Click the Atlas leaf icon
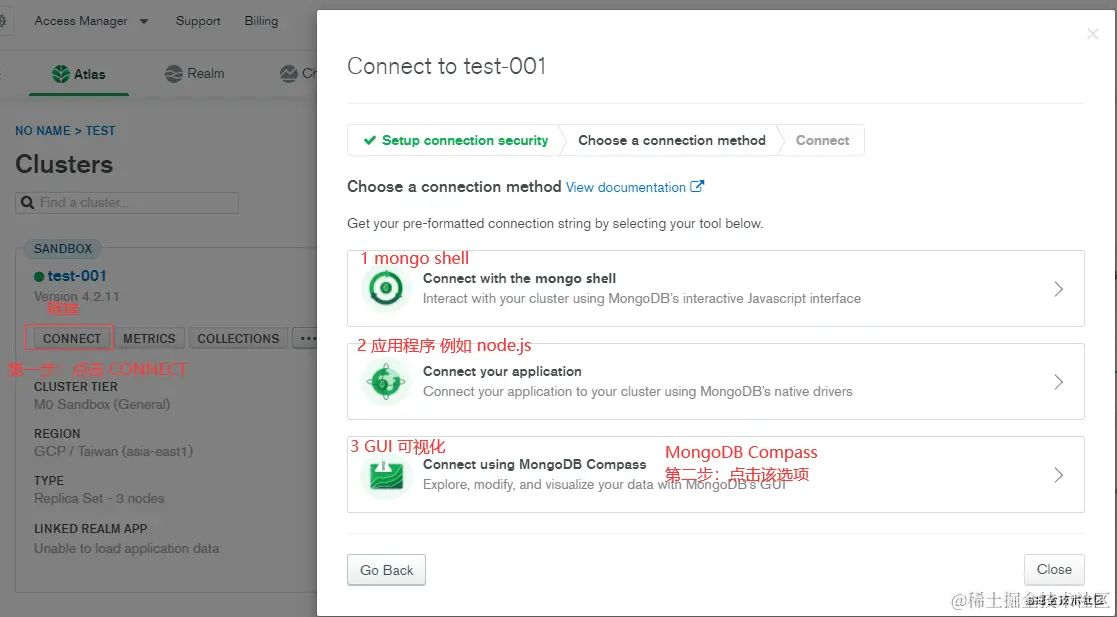1117x617 pixels. [x=61, y=73]
